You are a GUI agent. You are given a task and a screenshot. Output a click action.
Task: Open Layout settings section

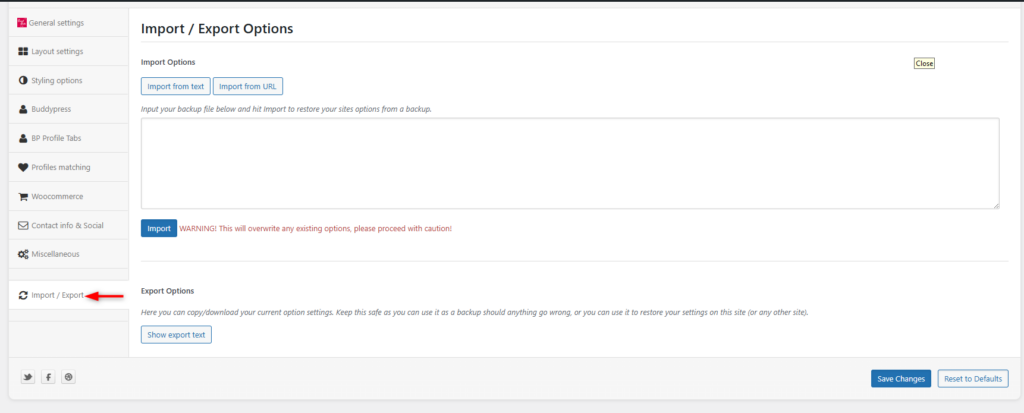point(57,51)
